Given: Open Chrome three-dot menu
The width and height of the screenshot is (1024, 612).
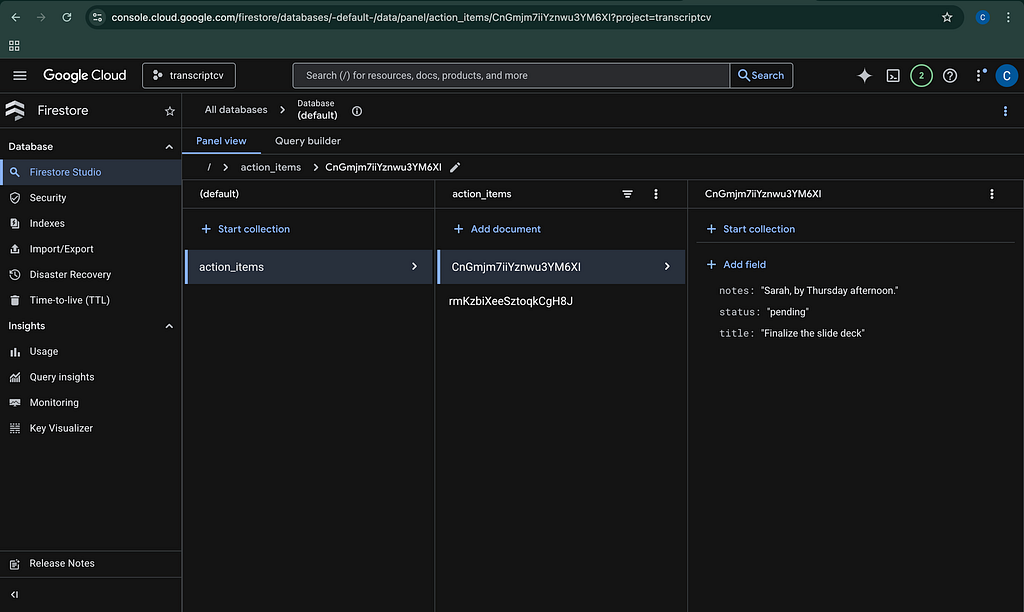Looking at the screenshot, I should pyautogui.click(x=1008, y=18).
